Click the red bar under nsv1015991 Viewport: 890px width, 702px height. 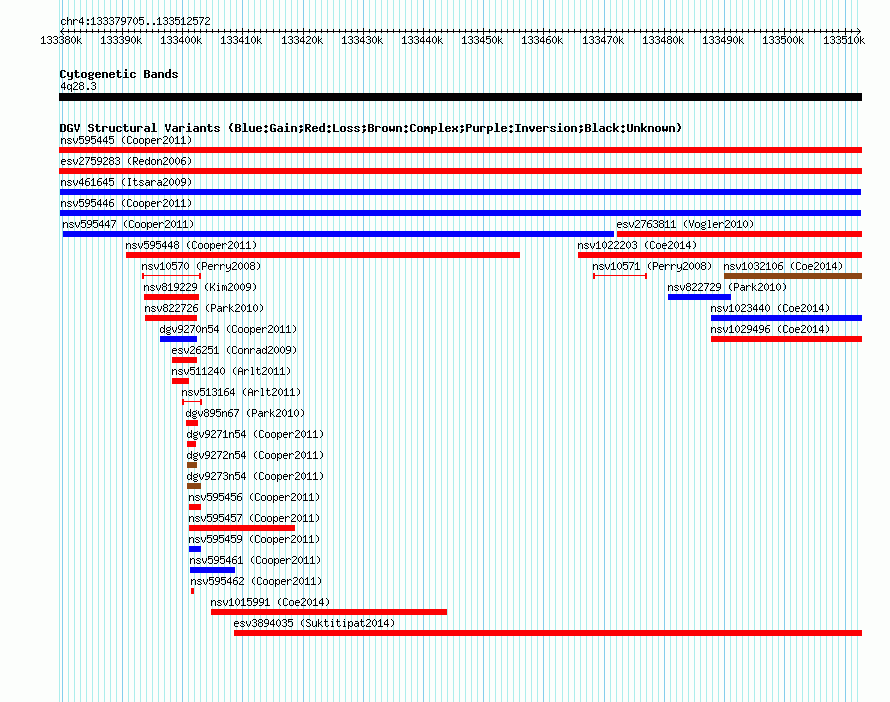tap(329, 612)
